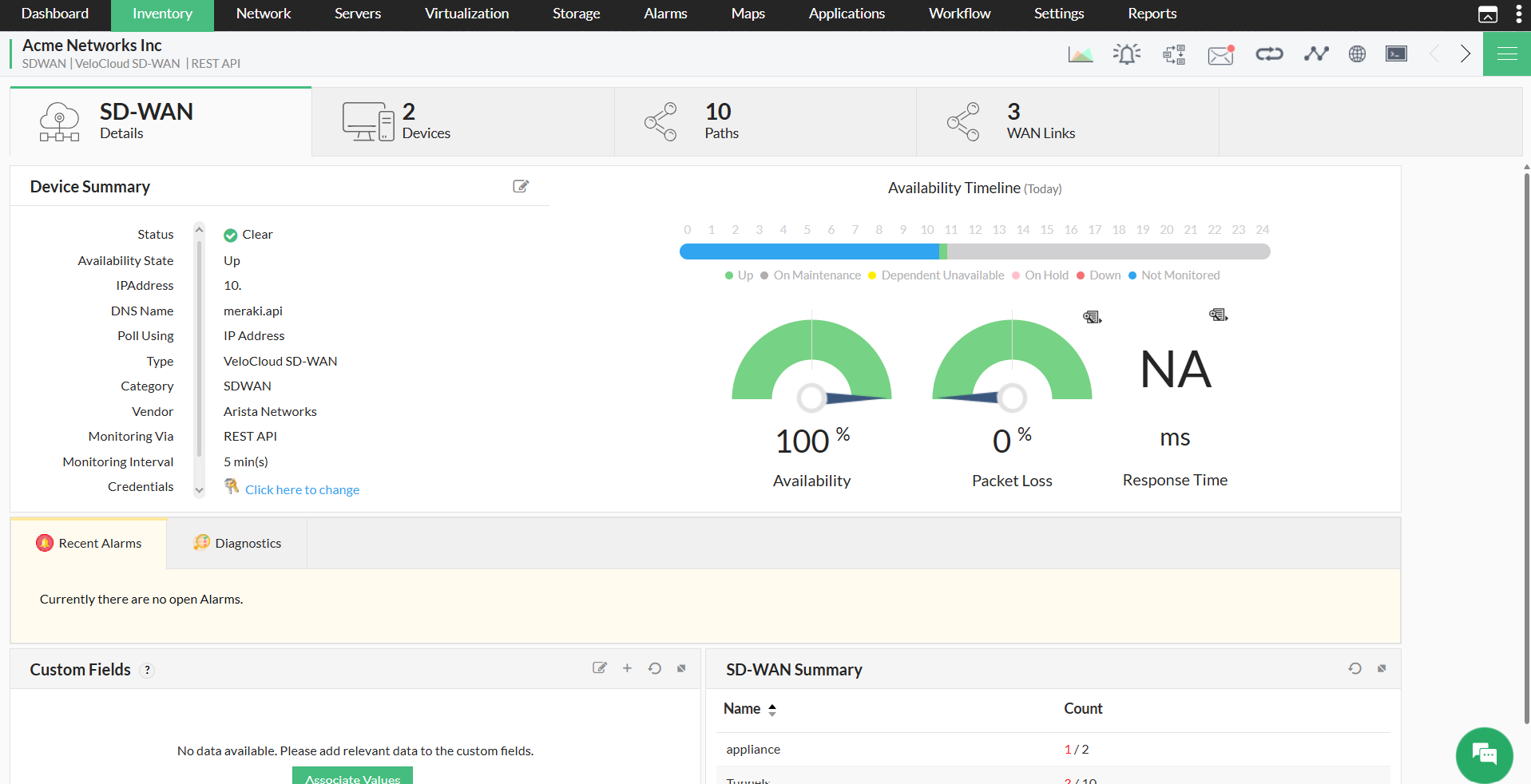The height and width of the screenshot is (784, 1531).
Task: Edit Custom Fields with pencil icon
Action: (600, 668)
